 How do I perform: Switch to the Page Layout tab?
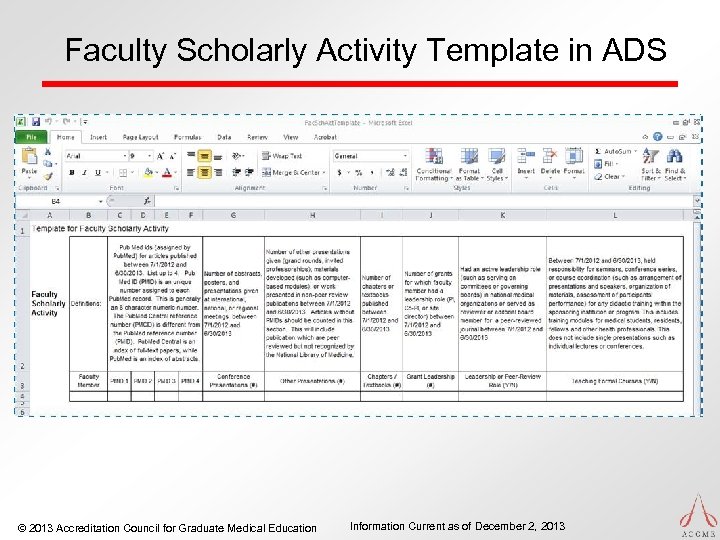click(140, 137)
